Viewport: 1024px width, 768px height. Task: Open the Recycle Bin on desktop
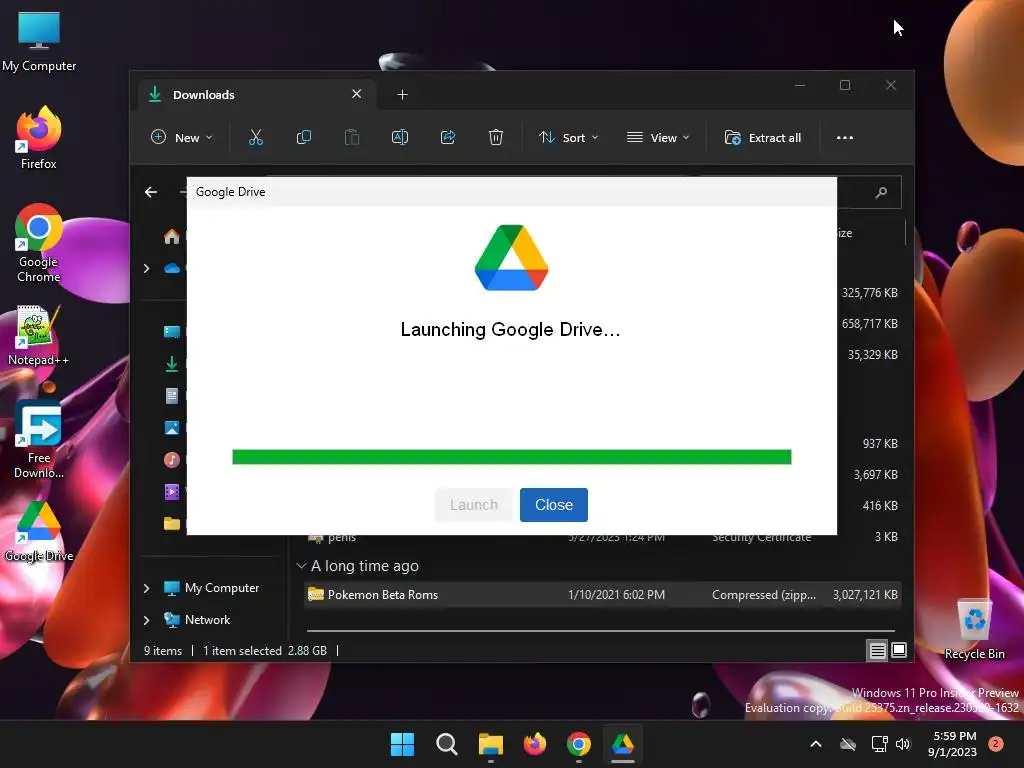pos(974,629)
